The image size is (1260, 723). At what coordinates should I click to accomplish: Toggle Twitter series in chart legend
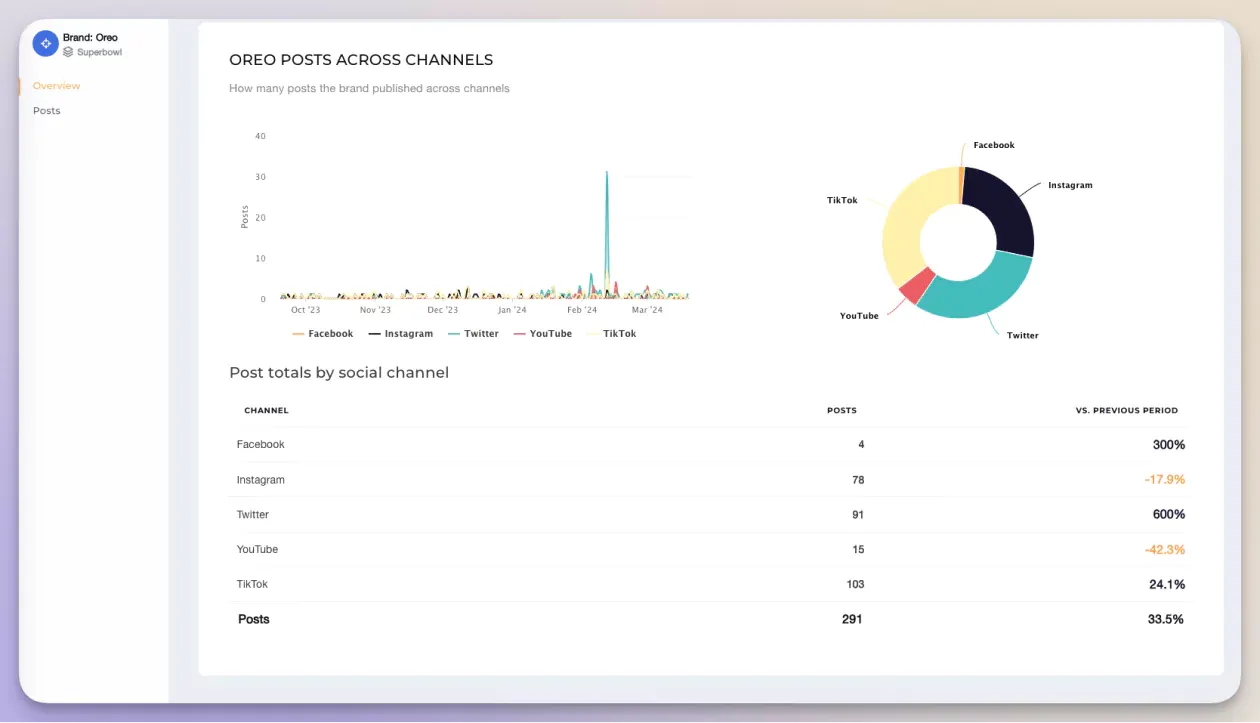473,334
